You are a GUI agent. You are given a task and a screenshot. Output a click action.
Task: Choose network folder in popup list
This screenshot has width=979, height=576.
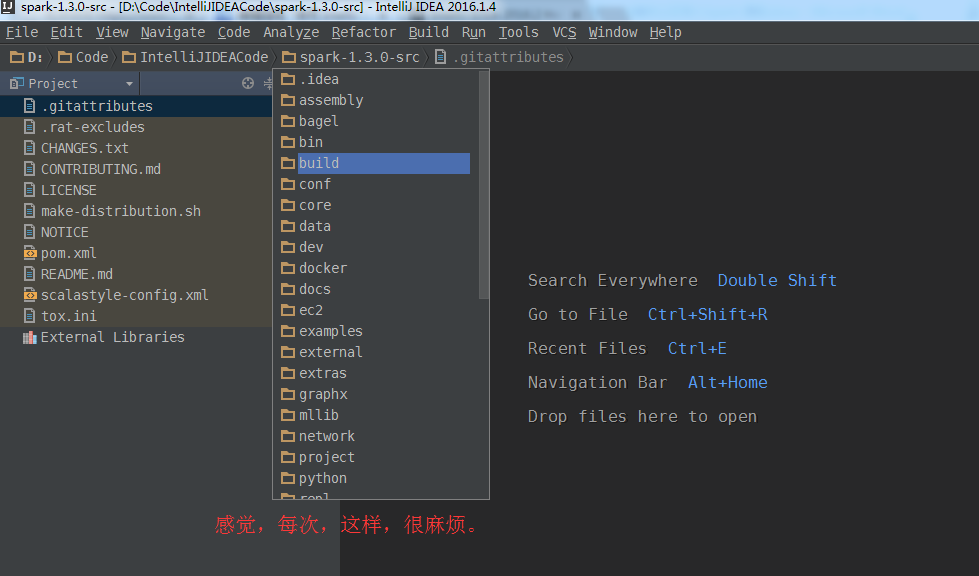pyautogui.click(x=375, y=437)
